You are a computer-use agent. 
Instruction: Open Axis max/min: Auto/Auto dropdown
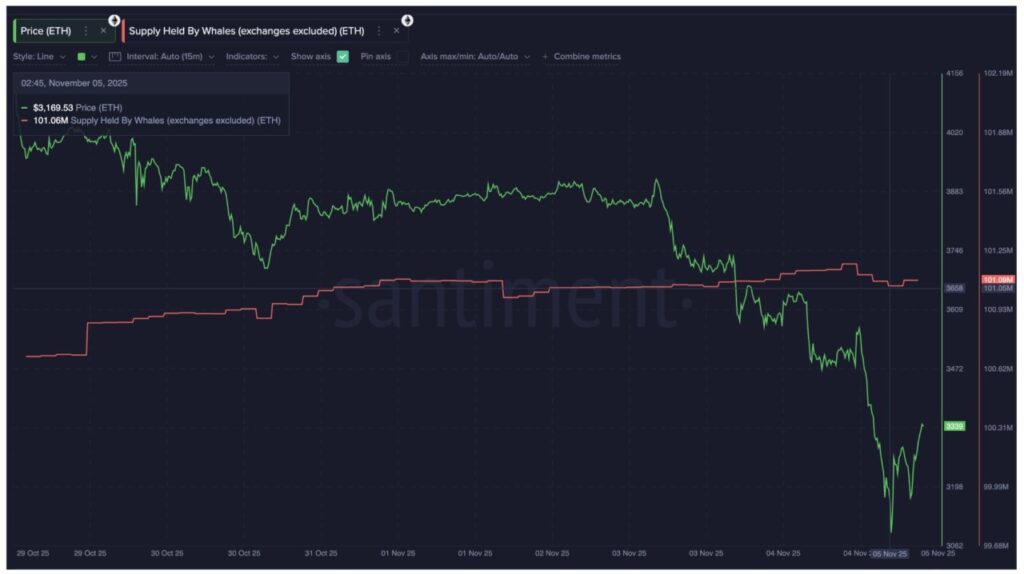[475, 56]
